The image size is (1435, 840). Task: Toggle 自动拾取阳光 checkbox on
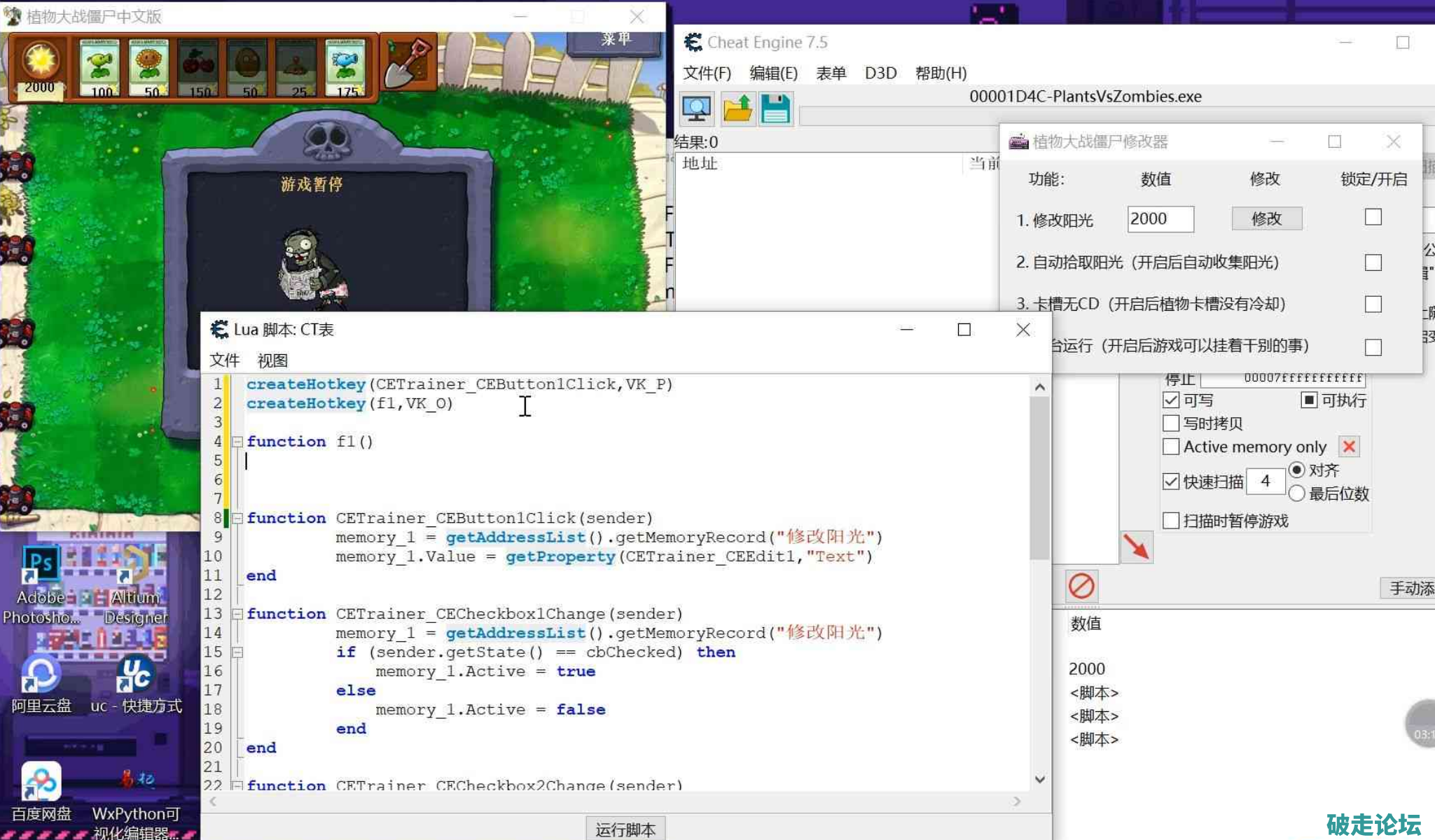1373,262
